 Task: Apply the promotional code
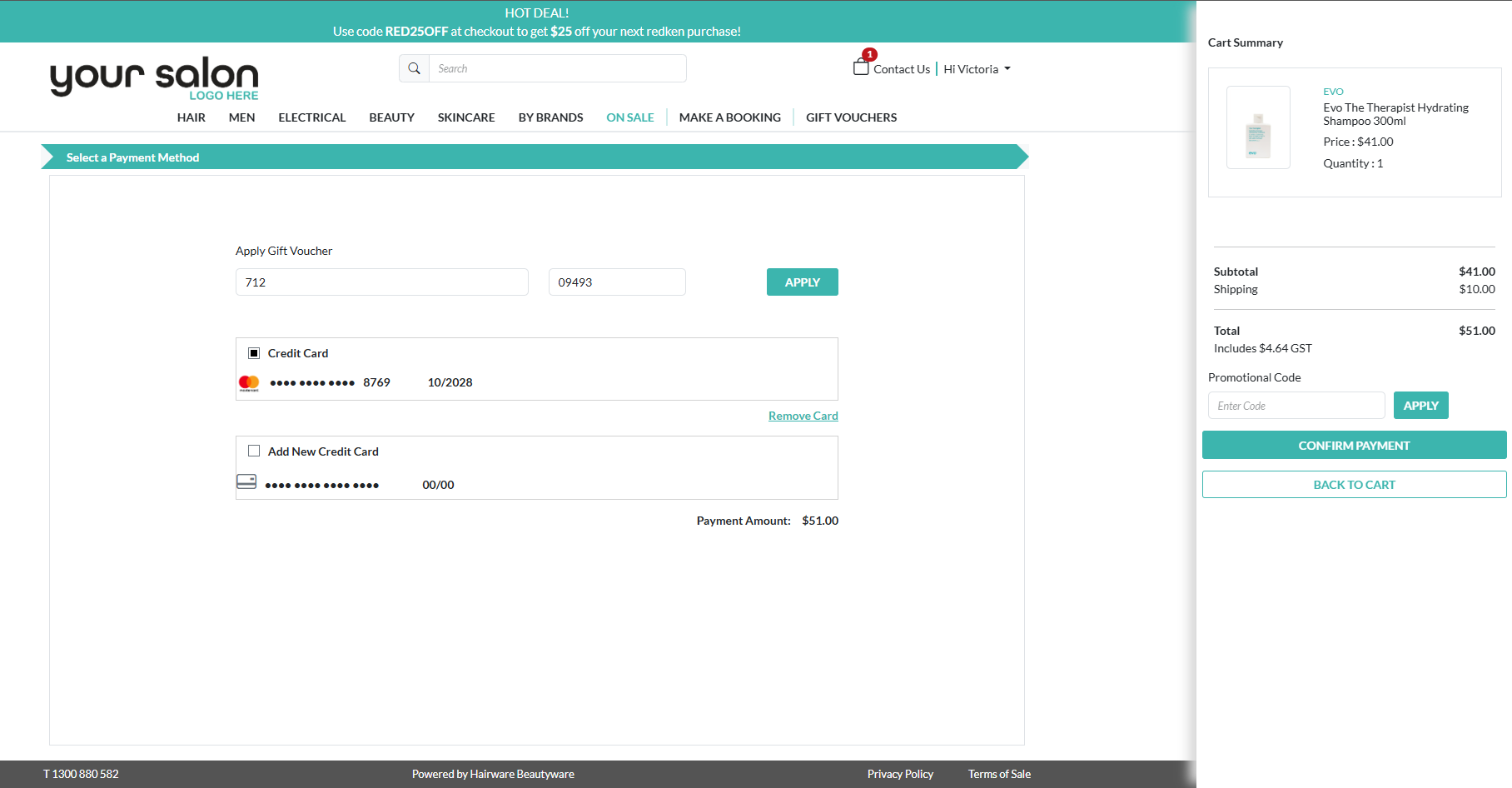tap(1420, 406)
